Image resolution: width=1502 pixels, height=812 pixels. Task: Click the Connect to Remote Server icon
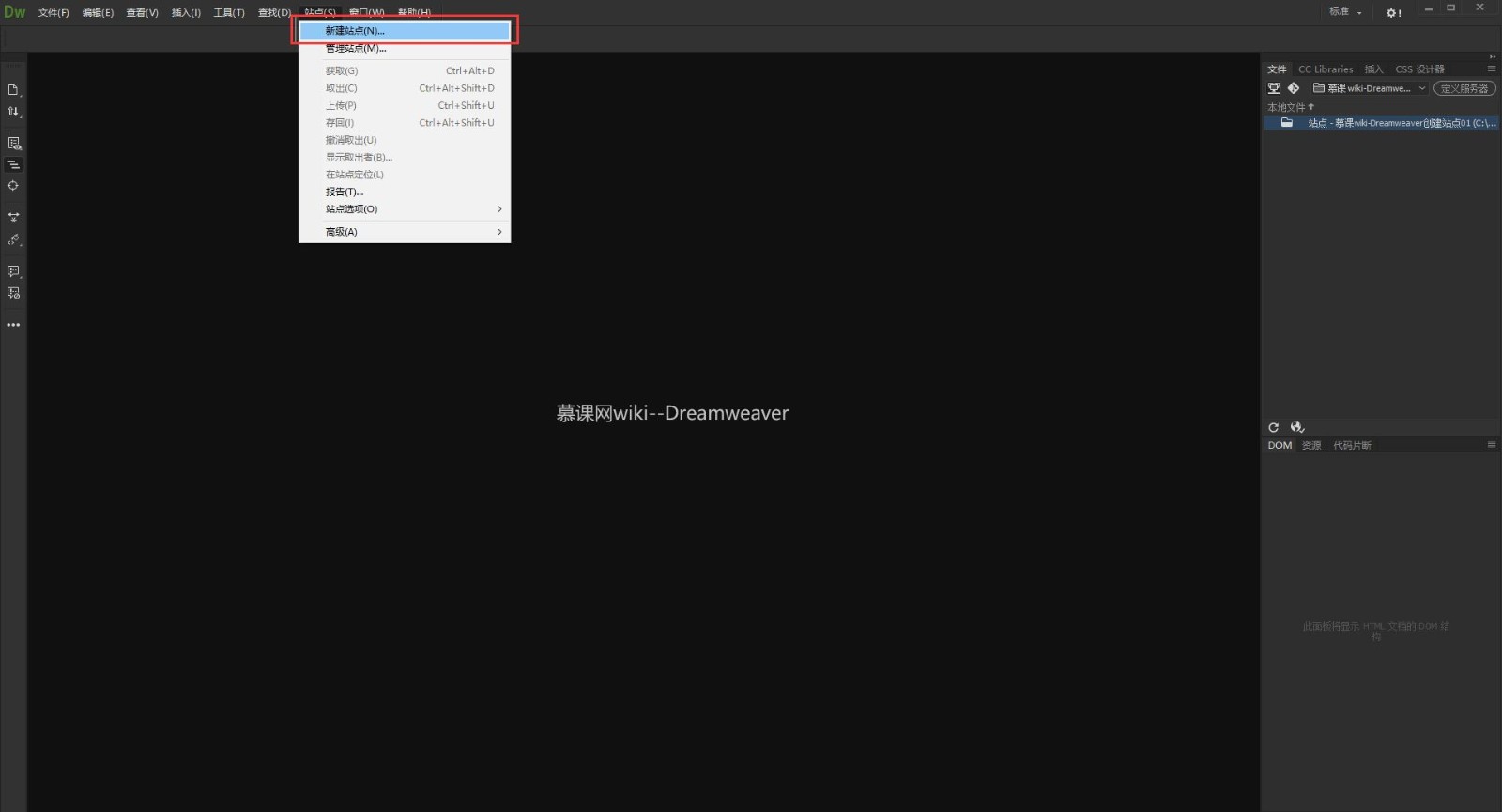point(1274,88)
